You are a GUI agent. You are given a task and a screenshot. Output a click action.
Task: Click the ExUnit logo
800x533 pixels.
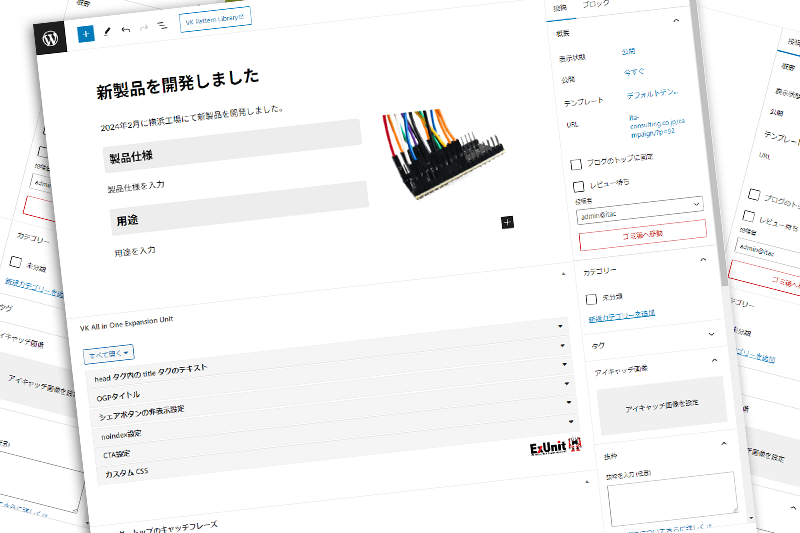tap(556, 446)
